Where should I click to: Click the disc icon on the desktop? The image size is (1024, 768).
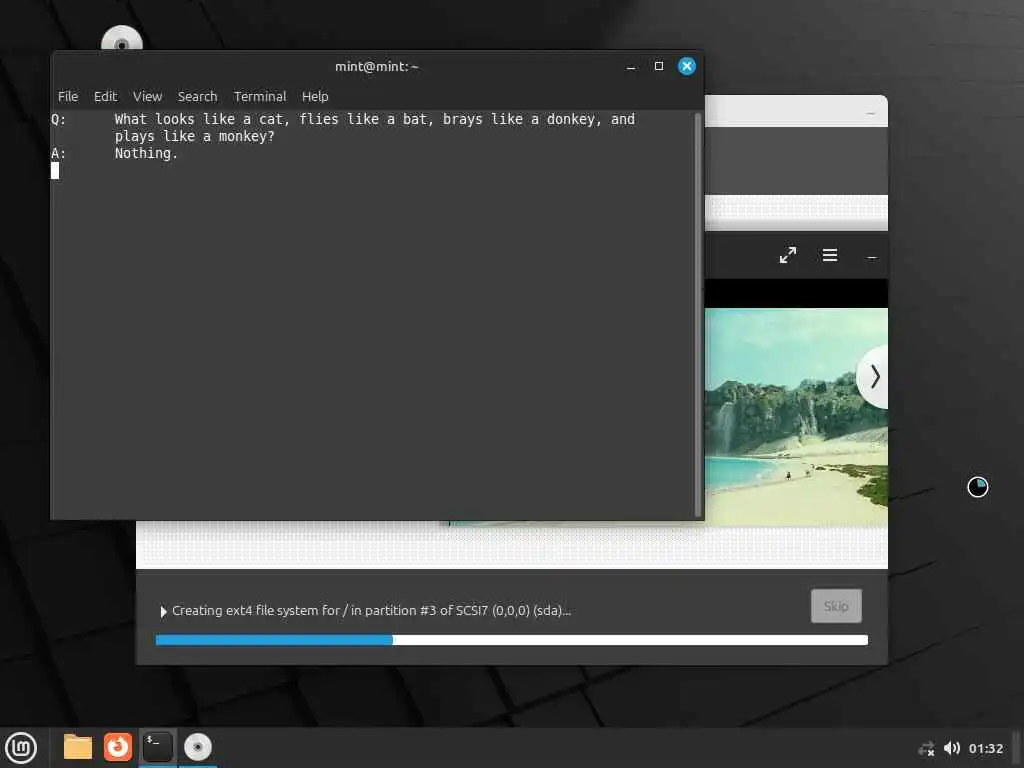pyautogui.click(x=121, y=39)
